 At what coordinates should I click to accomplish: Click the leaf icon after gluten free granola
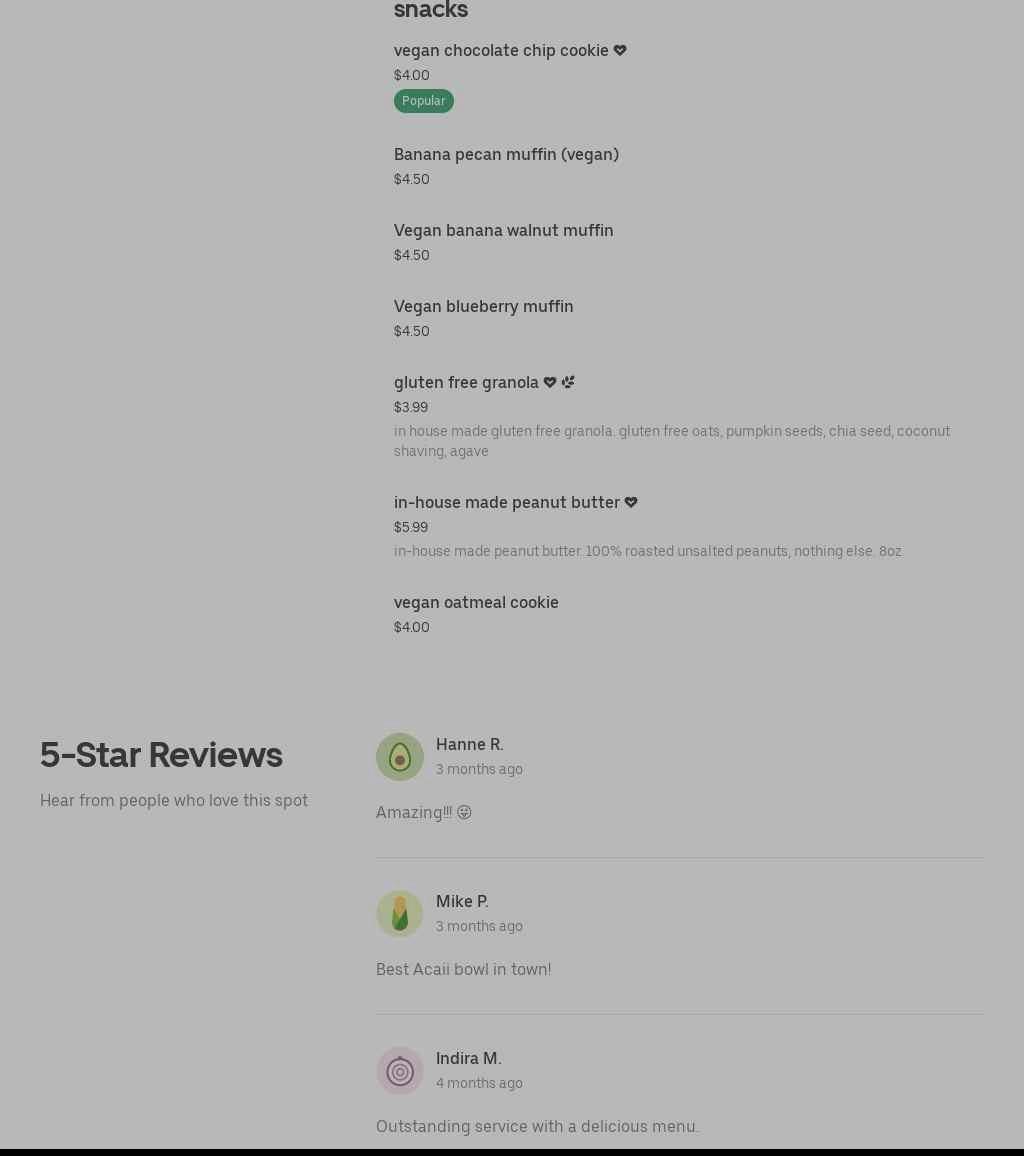pos(568,382)
